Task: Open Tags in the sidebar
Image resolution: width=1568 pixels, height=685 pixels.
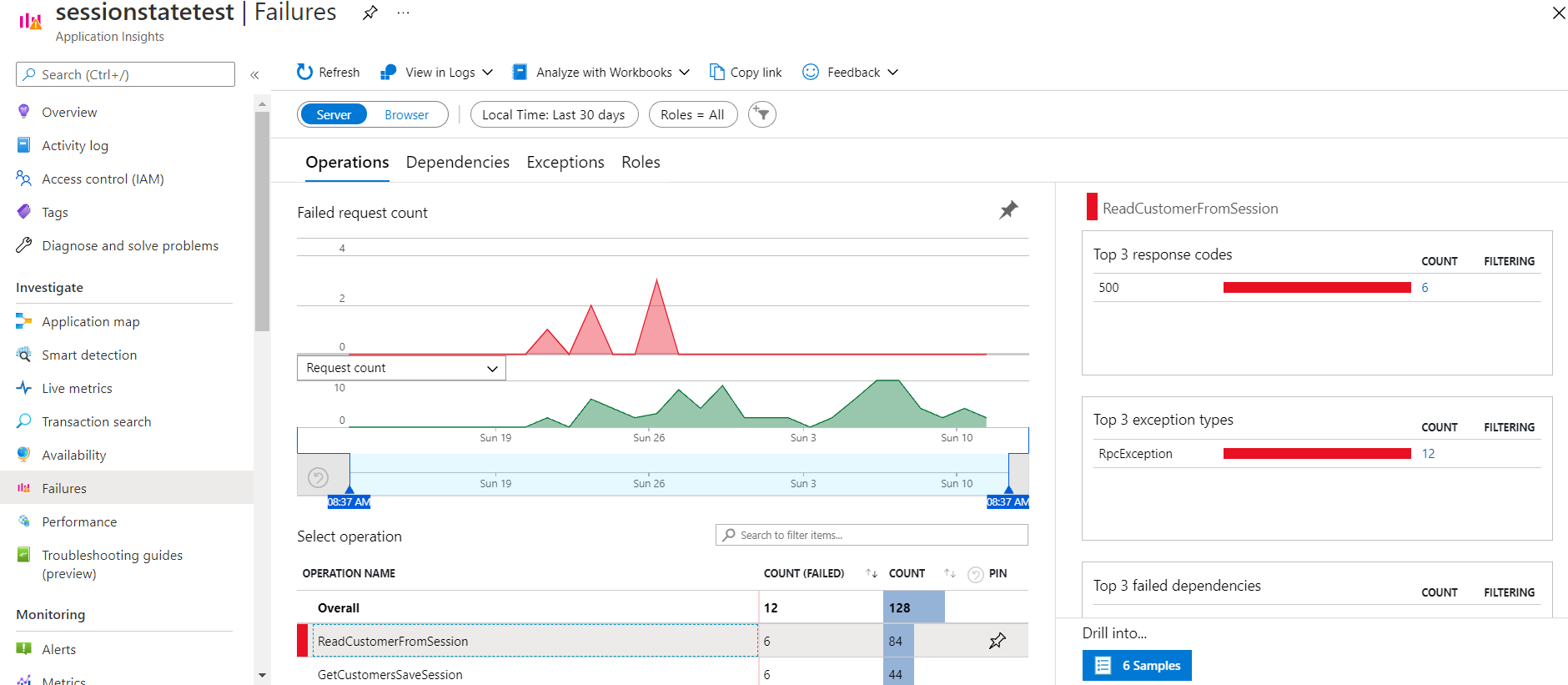Action: (55, 212)
